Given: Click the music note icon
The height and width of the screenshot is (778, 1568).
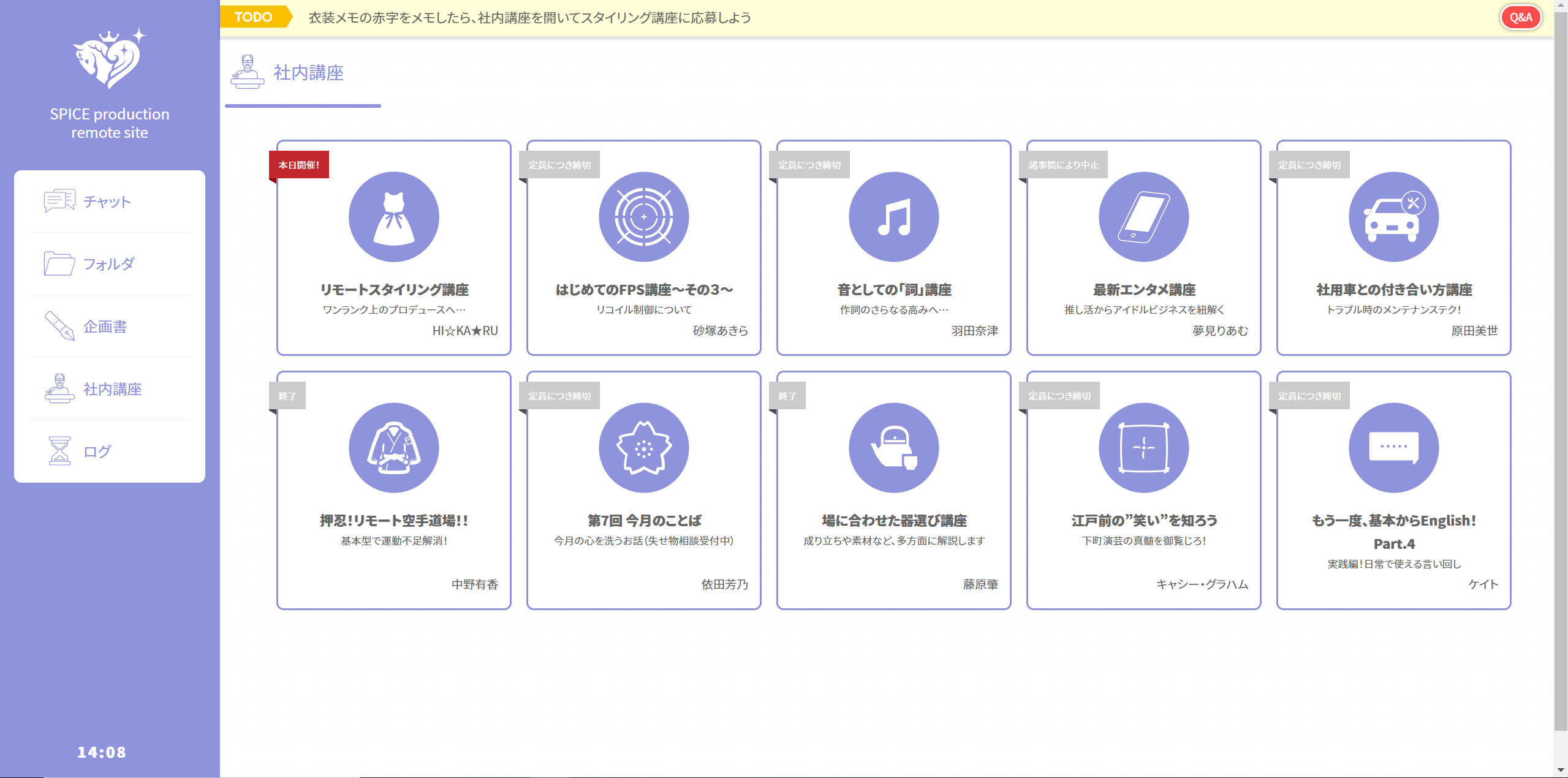Looking at the screenshot, I should pos(893,217).
